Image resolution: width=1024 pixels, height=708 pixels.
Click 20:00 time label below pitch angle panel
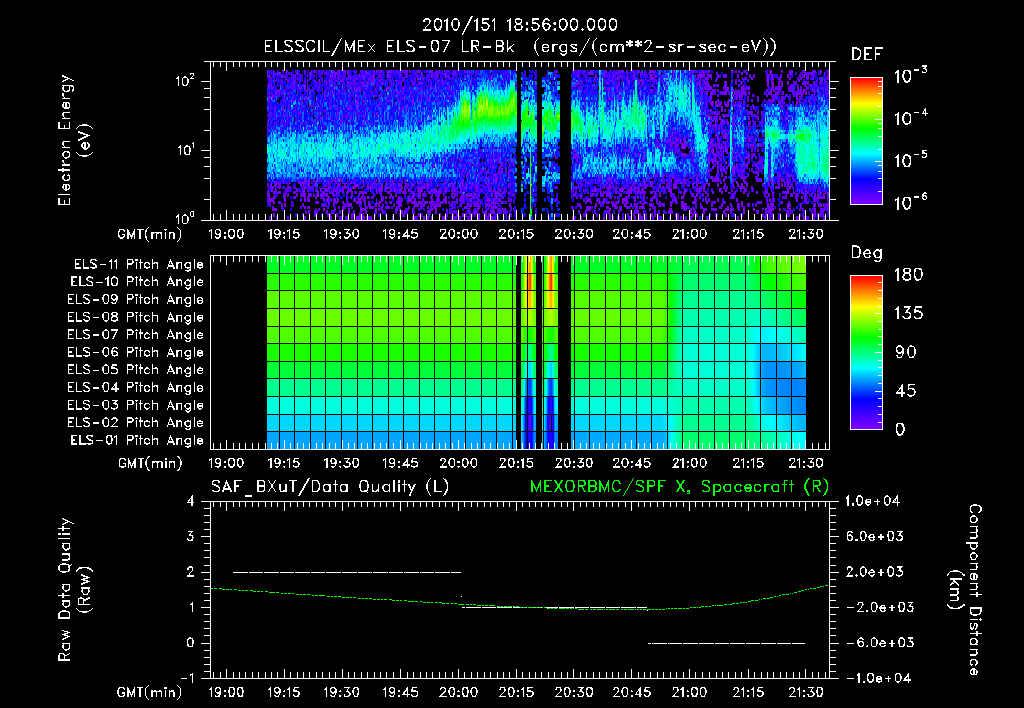[458, 464]
